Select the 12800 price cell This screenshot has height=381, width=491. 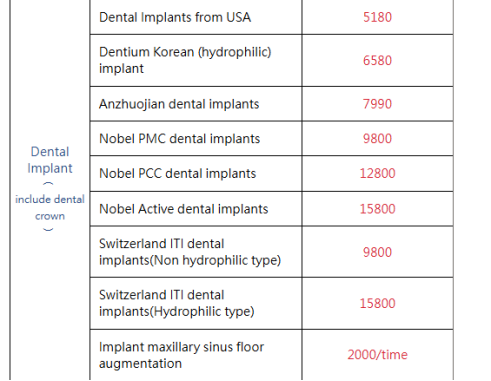point(377,173)
